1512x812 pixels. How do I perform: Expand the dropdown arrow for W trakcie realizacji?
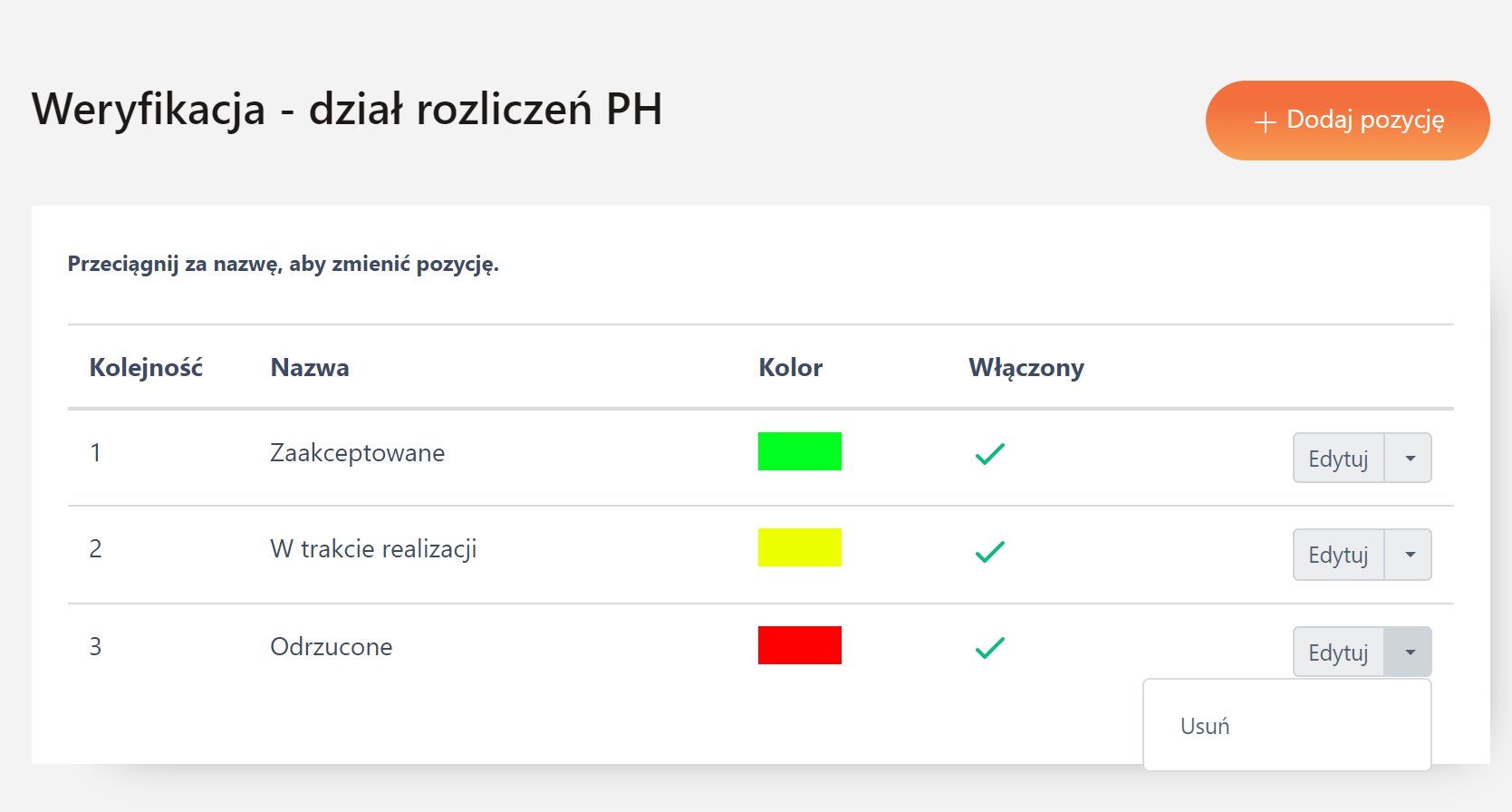(x=1409, y=555)
